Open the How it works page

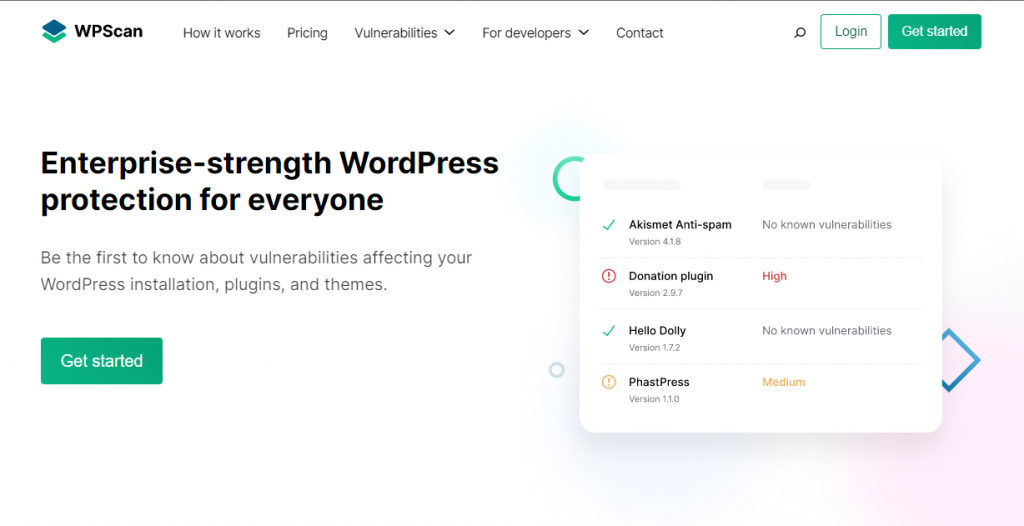coord(221,33)
